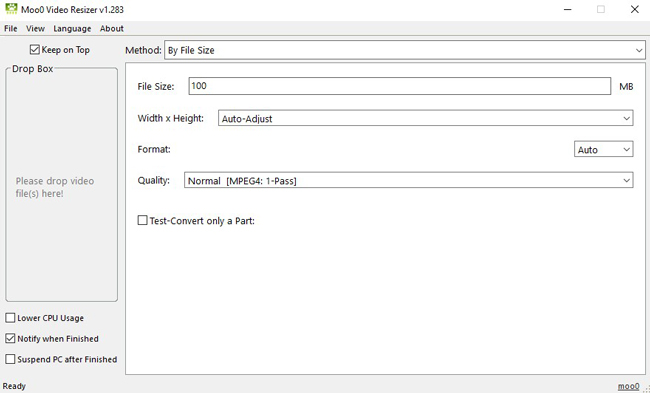This screenshot has height=393, width=650.
Task: Click the Method label
Action: pos(143,50)
